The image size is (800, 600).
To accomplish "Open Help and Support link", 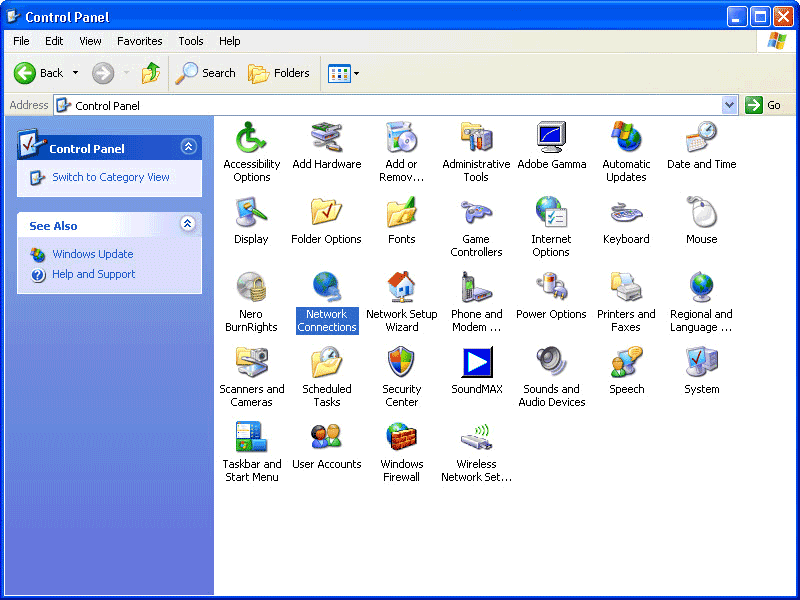I will click(x=94, y=274).
